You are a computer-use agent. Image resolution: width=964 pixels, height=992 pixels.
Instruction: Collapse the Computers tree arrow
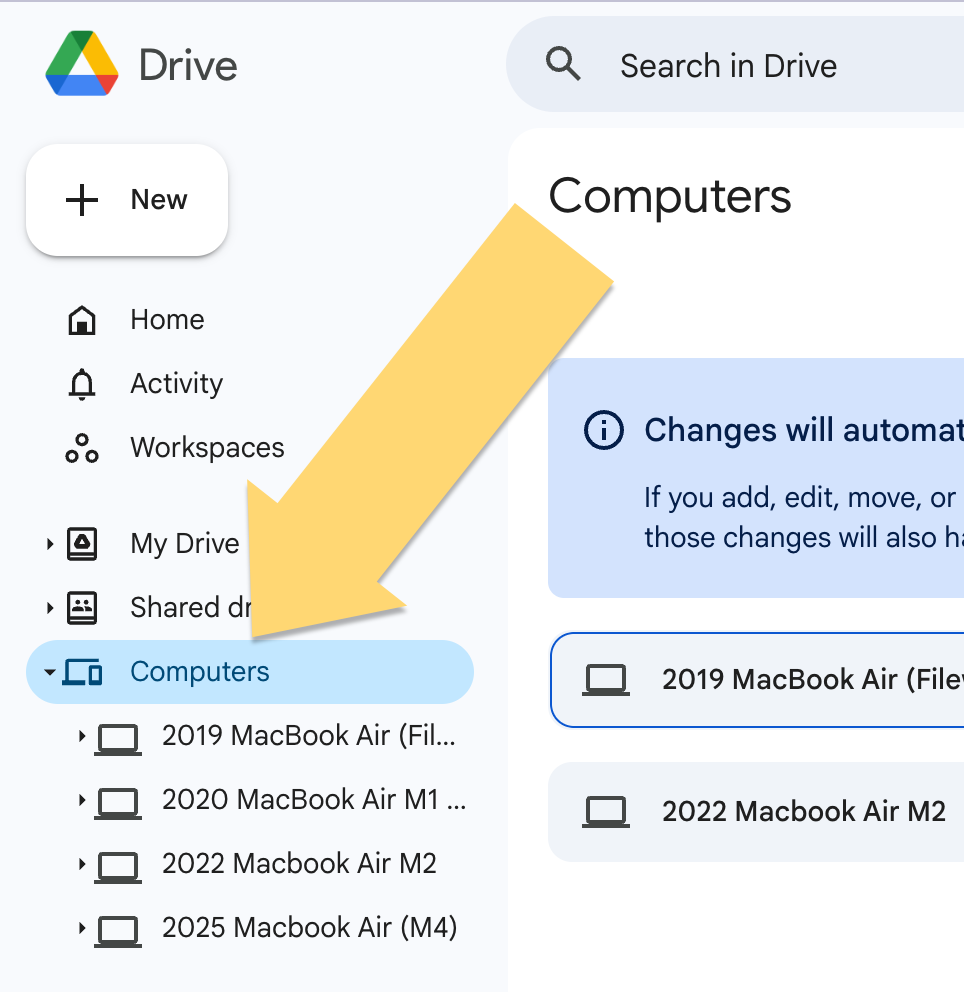pyautogui.click(x=50, y=672)
